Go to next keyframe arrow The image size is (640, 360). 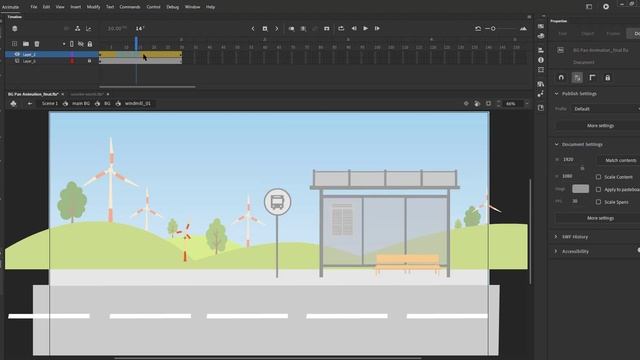pyautogui.click(x=277, y=29)
